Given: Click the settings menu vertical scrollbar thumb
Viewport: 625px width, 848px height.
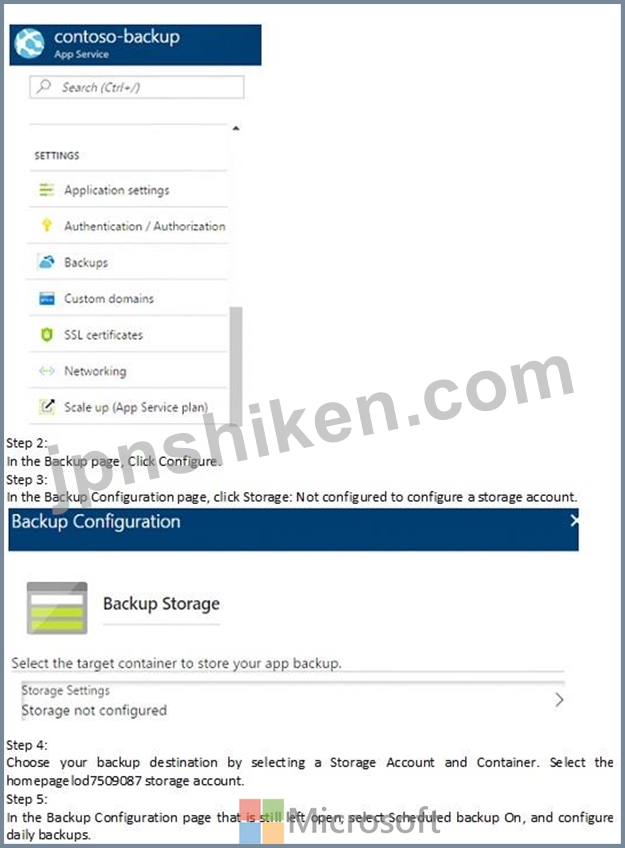Looking at the screenshot, I should (x=236, y=366).
